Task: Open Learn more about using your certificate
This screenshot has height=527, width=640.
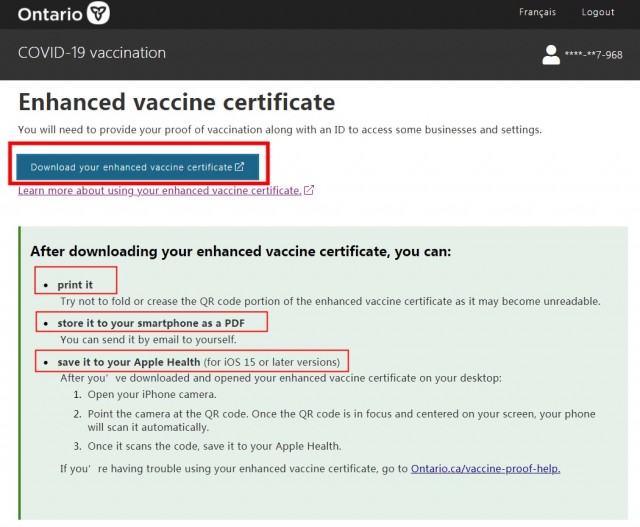Action: 160,191
